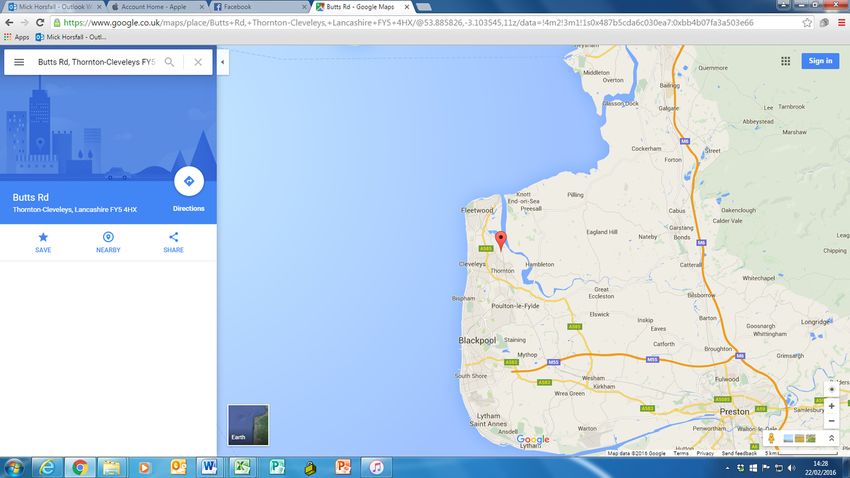Open the Google apps grid
This screenshot has height=478, width=850.
pos(785,61)
